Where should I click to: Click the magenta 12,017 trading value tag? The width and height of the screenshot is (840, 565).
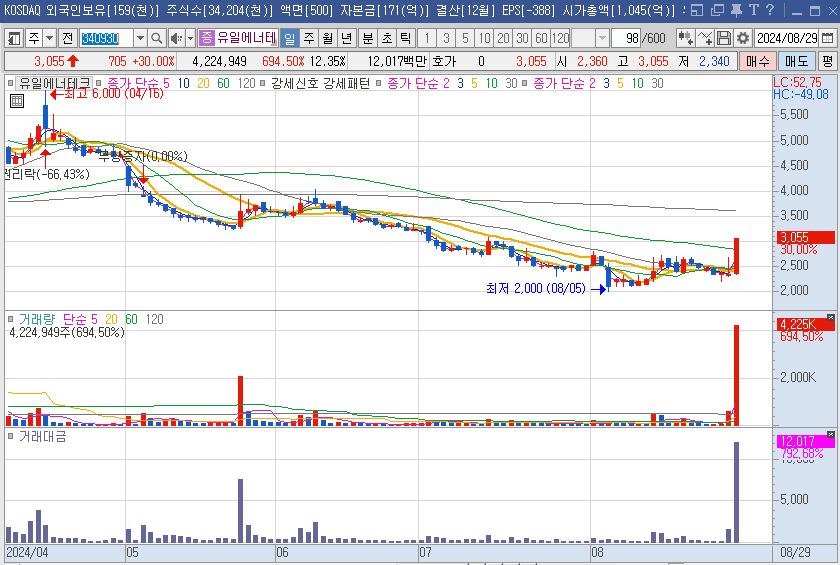click(806, 441)
